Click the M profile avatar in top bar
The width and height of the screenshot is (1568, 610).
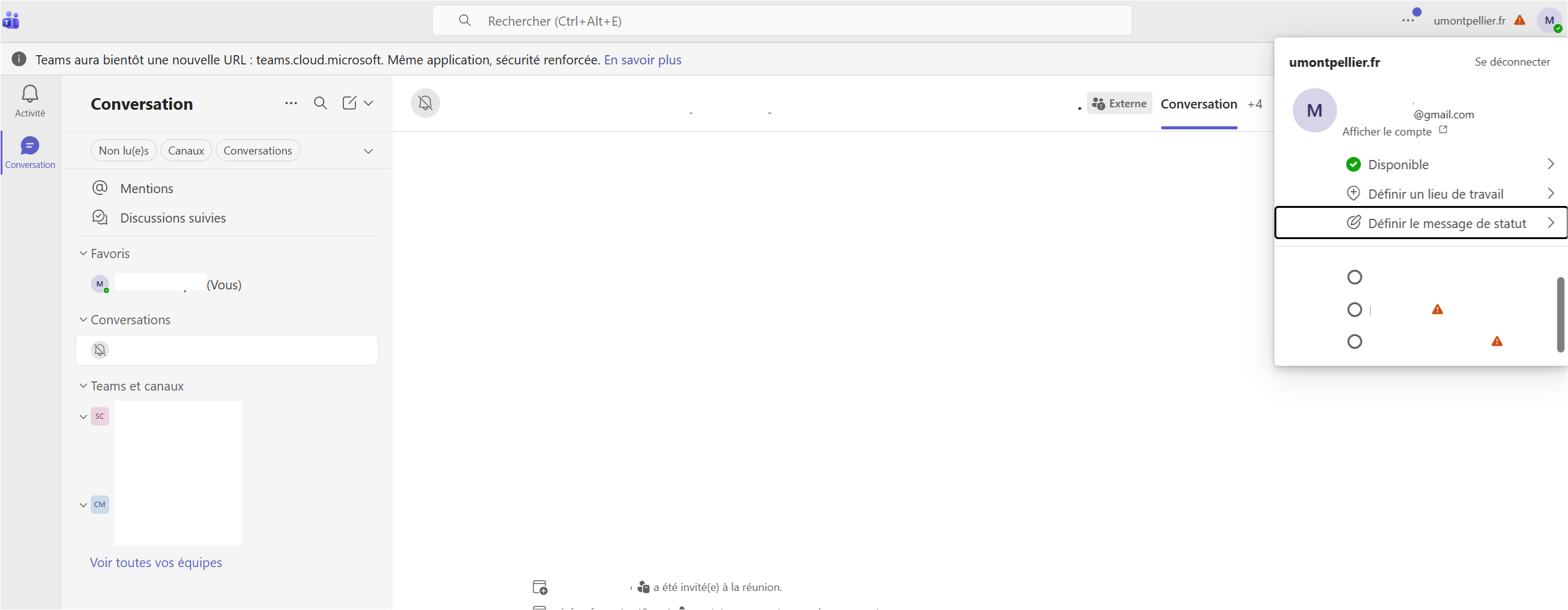point(1549,20)
